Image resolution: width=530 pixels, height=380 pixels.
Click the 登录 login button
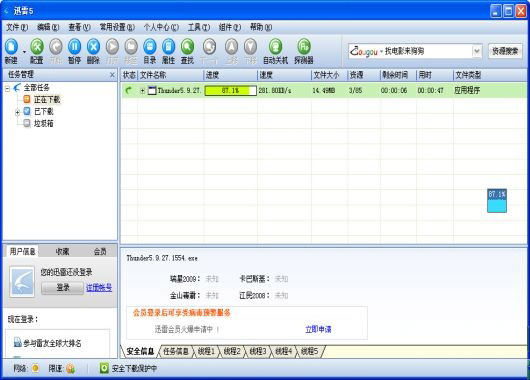[x=63, y=288]
